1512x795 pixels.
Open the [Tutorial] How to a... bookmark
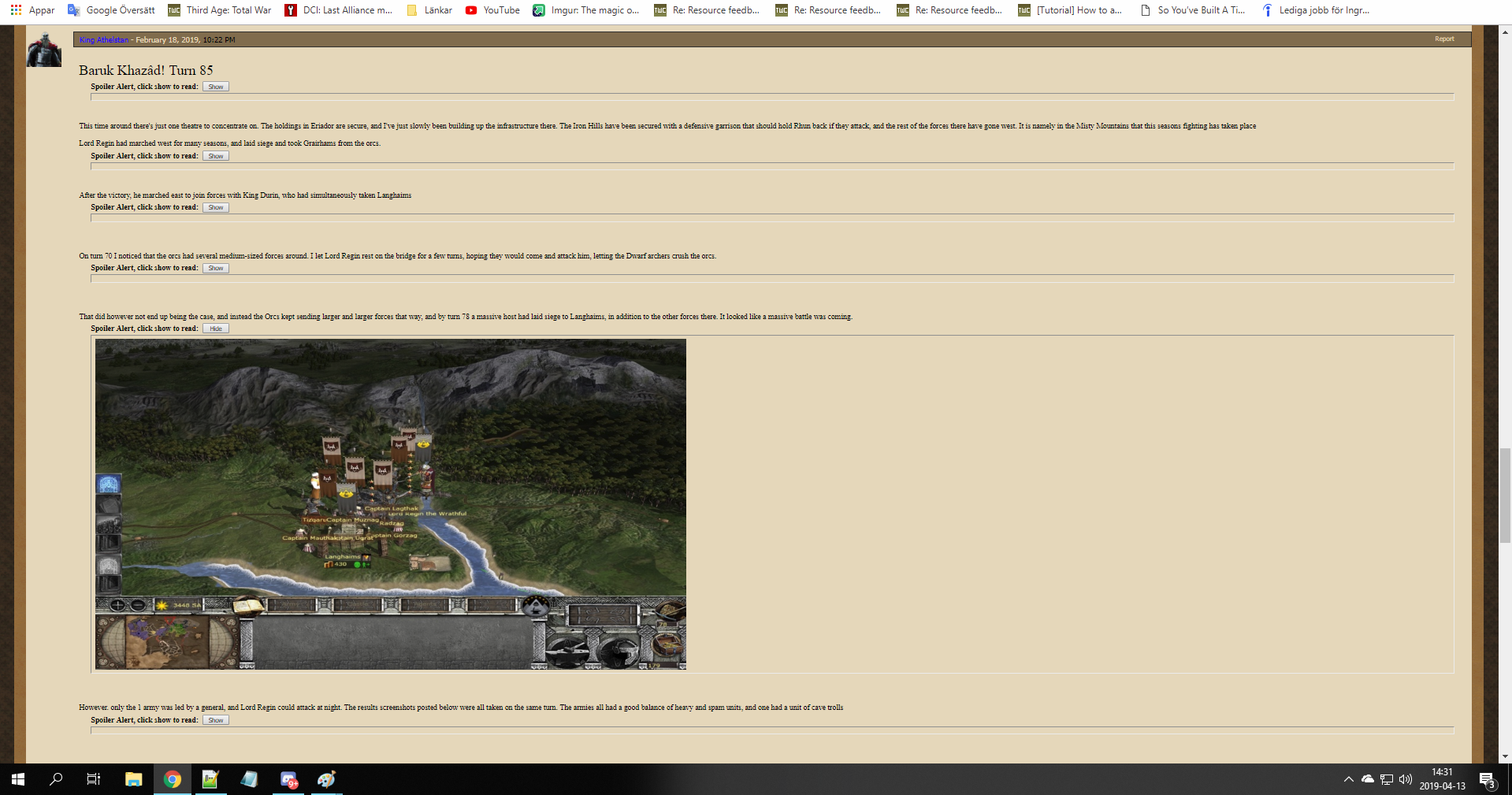click(x=1070, y=10)
